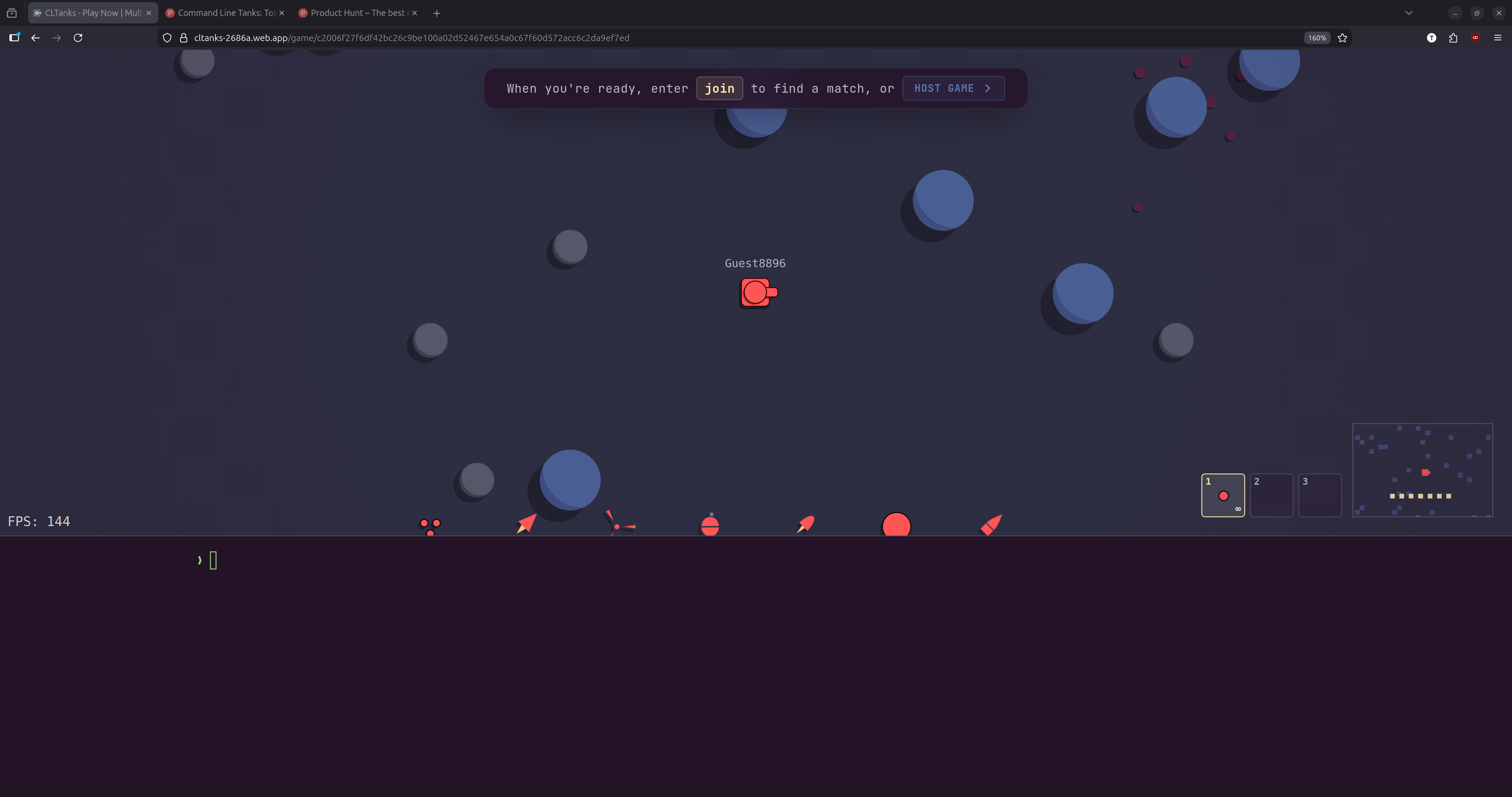
Task: Toggle uBlock Origin blocking
Action: [x=1475, y=37]
